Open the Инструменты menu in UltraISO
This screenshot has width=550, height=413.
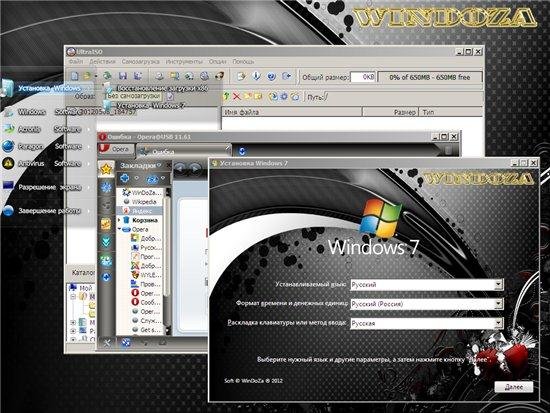[x=184, y=61]
